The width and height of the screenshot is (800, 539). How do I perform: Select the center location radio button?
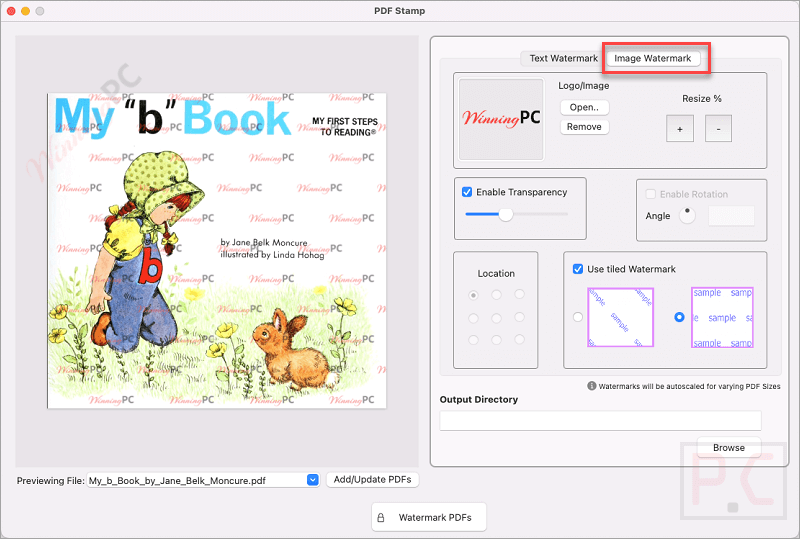pyautogui.click(x=496, y=318)
